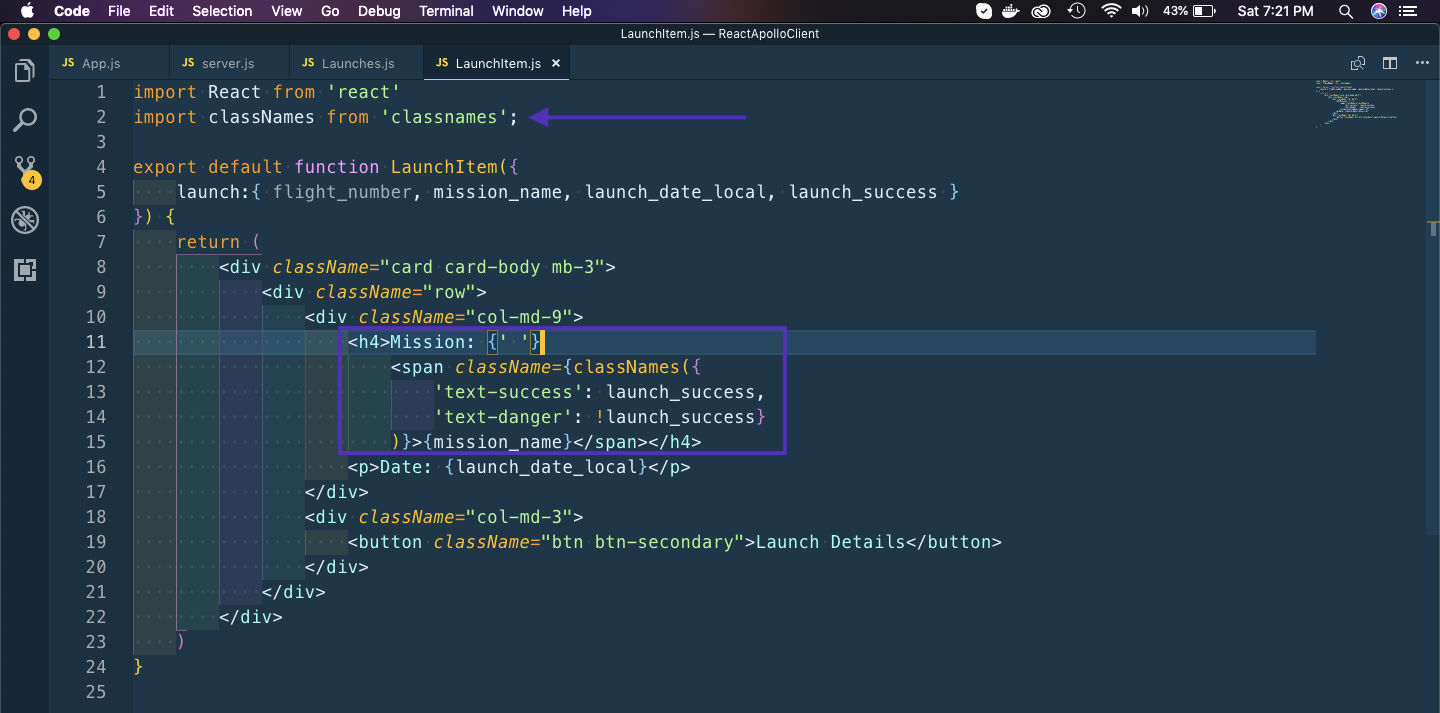Open the More Actions ellipsis in editor toolbar
The width and height of the screenshot is (1440, 713).
[1422, 63]
